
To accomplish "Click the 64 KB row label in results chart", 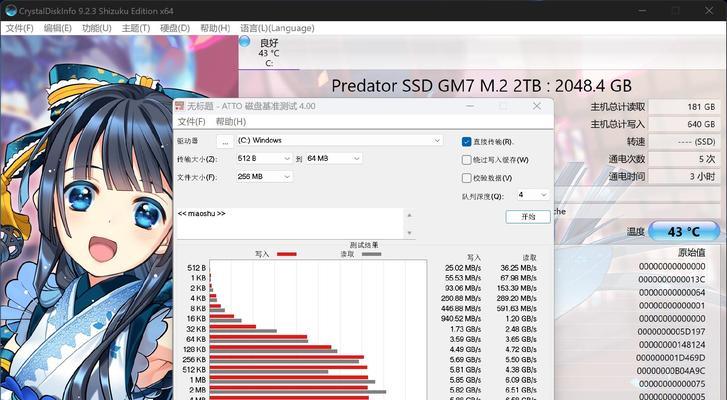I will tap(196, 339).
